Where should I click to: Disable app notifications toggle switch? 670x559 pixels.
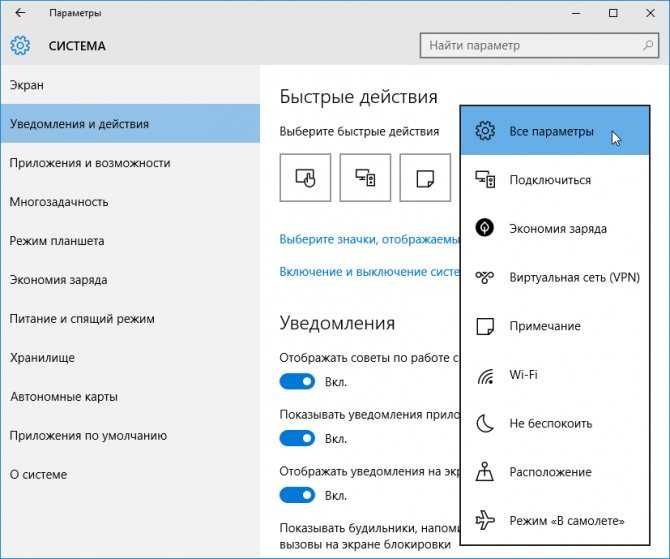click(297, 438)
